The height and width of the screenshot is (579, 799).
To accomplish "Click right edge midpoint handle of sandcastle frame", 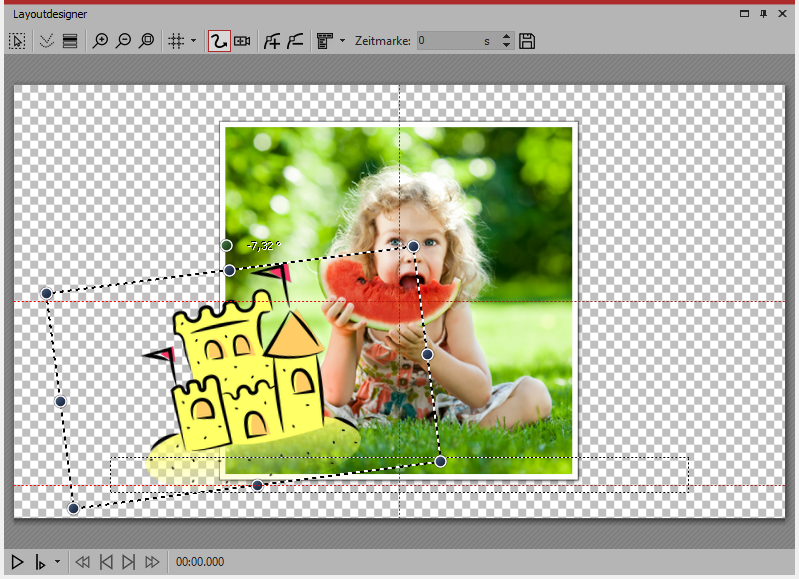I will coord(428,354).
